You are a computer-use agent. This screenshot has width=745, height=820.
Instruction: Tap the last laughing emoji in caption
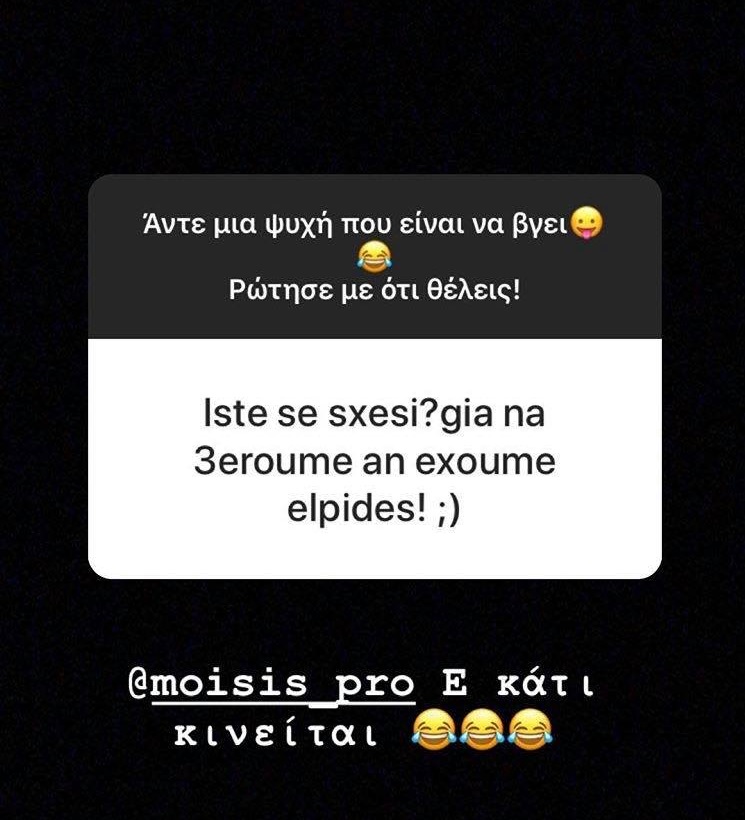(530, 729)
